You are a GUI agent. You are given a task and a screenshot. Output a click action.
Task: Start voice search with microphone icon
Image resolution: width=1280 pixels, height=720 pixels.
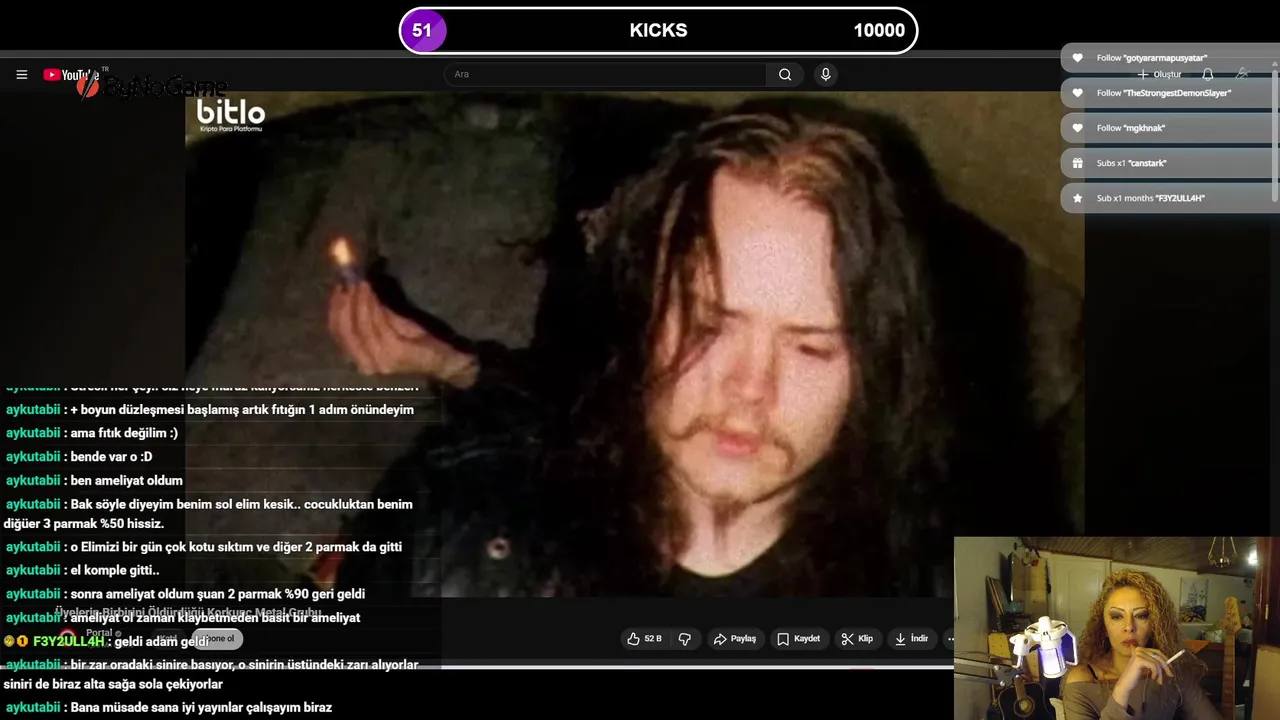[825, 74]
